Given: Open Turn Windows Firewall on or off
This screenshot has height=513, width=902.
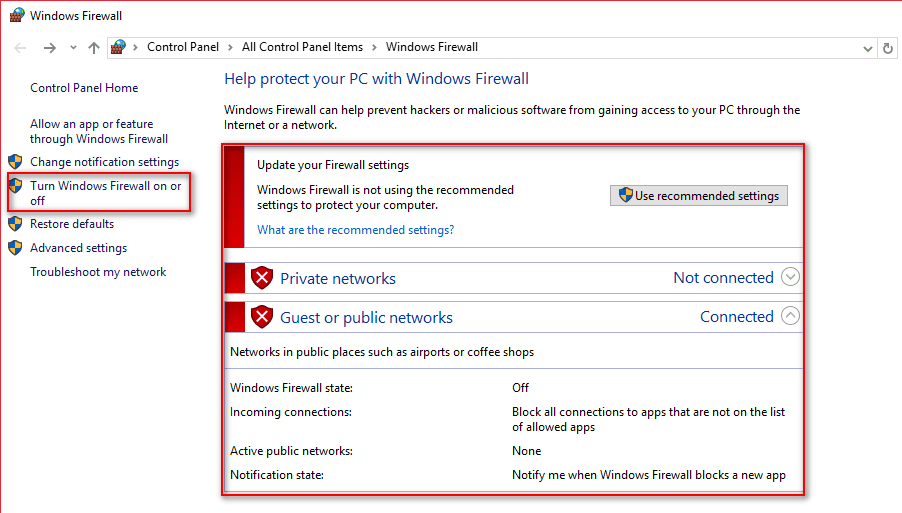Looking at the screenshot, I should pos(106,193).
